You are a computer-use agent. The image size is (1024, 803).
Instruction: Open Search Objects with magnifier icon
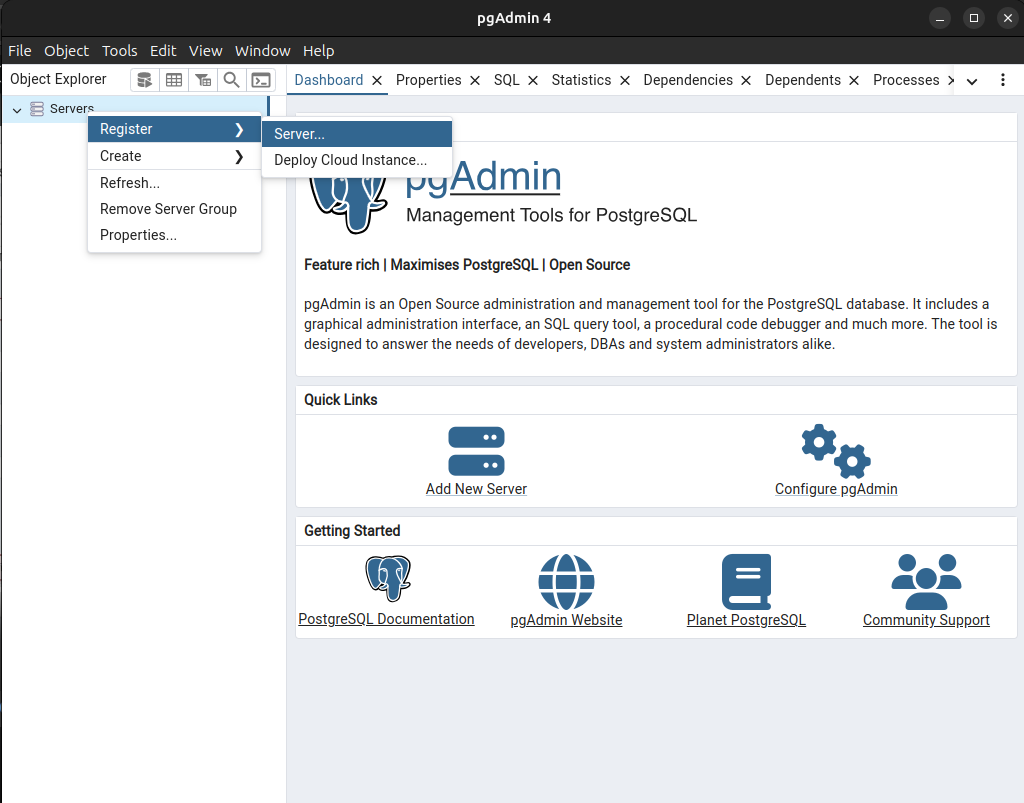231,80
